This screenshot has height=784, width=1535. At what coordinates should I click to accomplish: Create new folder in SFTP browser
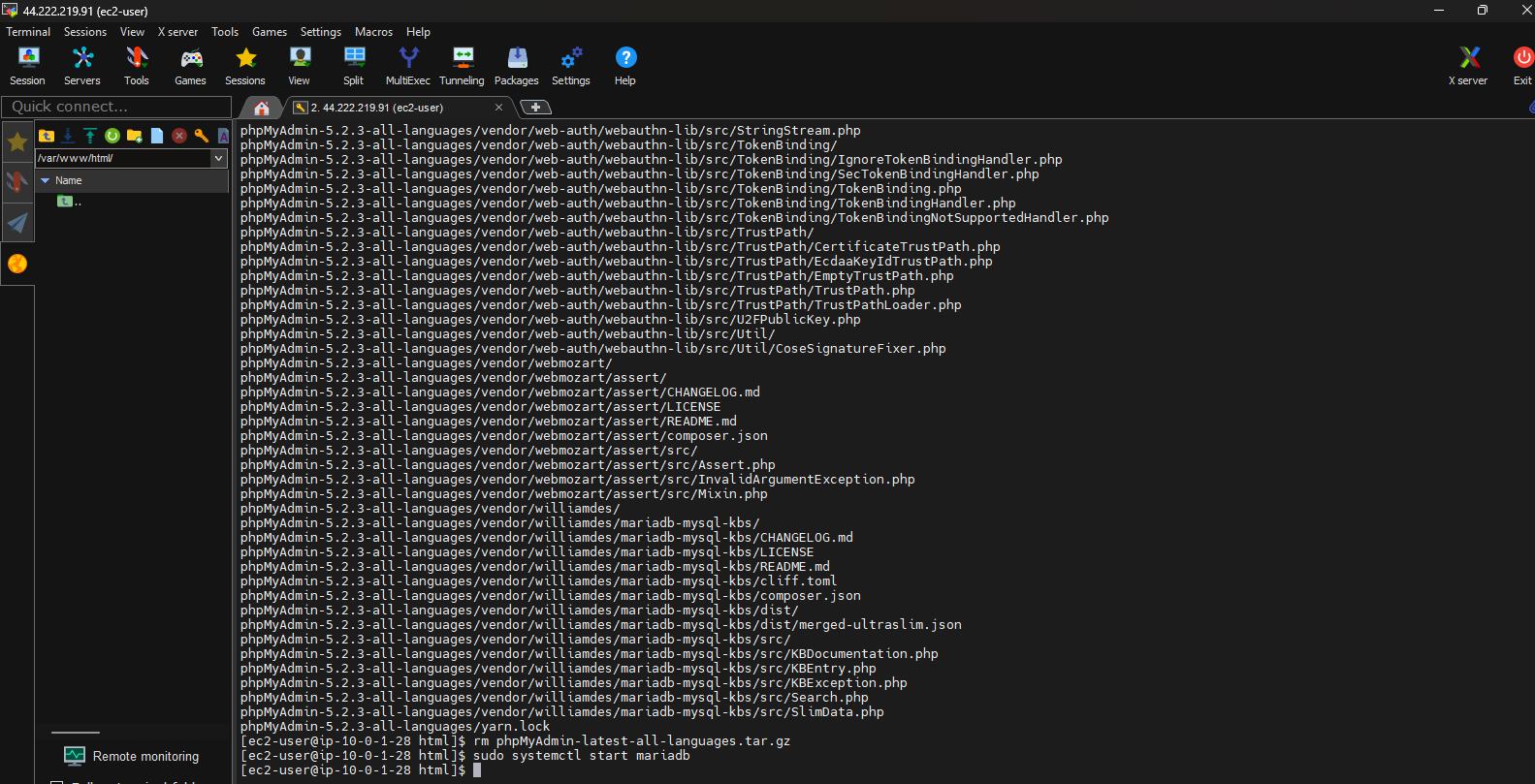tap(135, 136)
